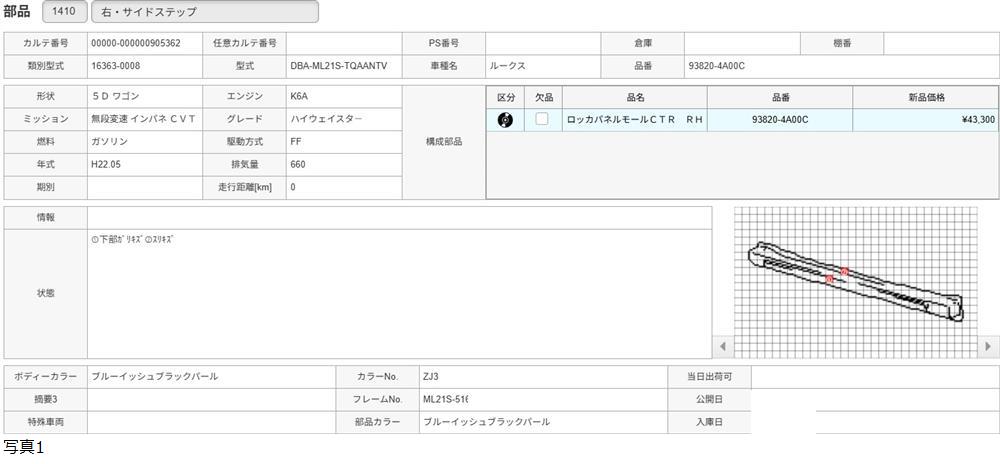Click the 写真1 heading

pyautogui.click(x=24, y=448)
